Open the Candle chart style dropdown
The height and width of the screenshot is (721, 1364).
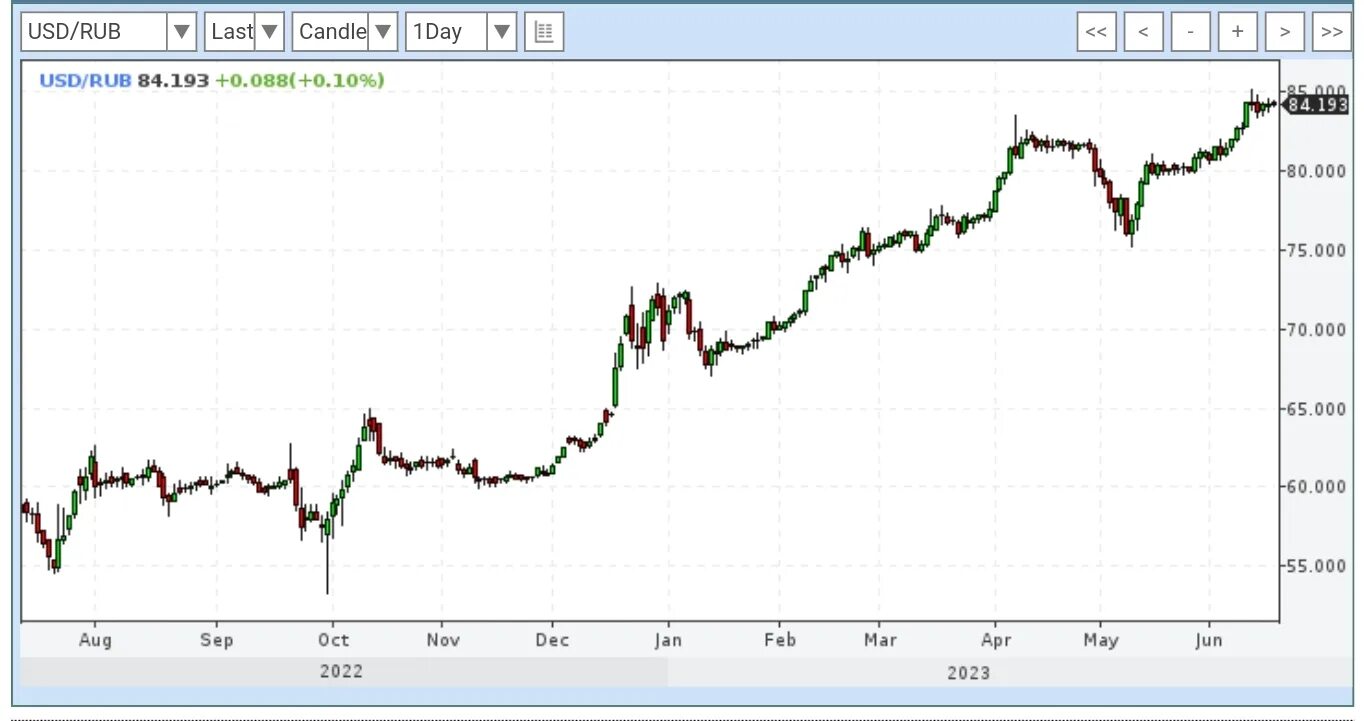click(345, 32)
